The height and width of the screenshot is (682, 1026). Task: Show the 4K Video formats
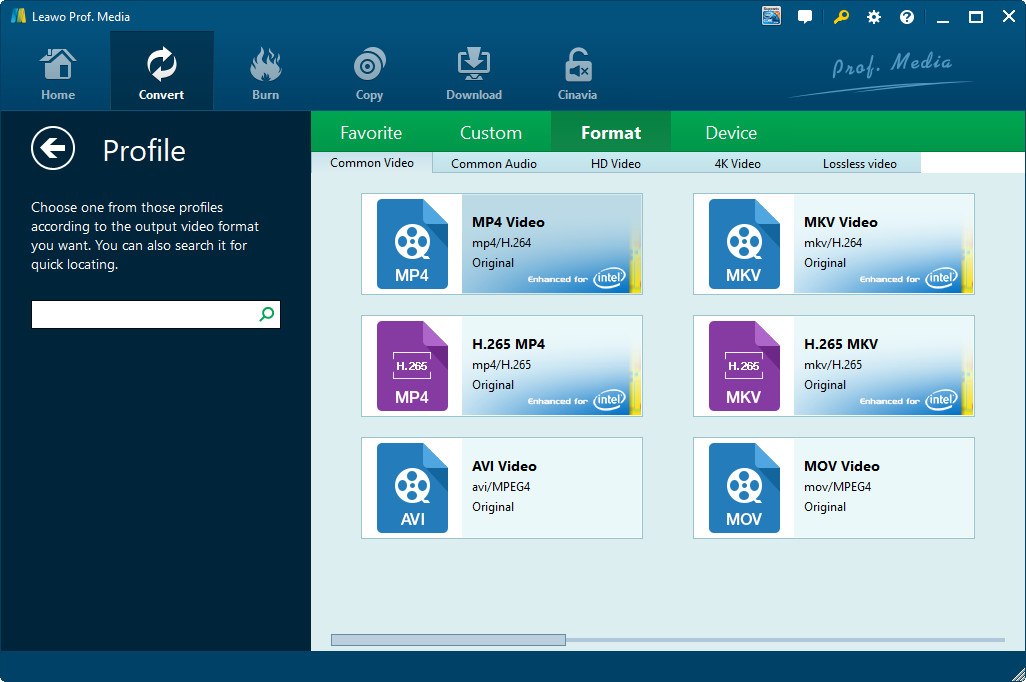coord(737,164)
